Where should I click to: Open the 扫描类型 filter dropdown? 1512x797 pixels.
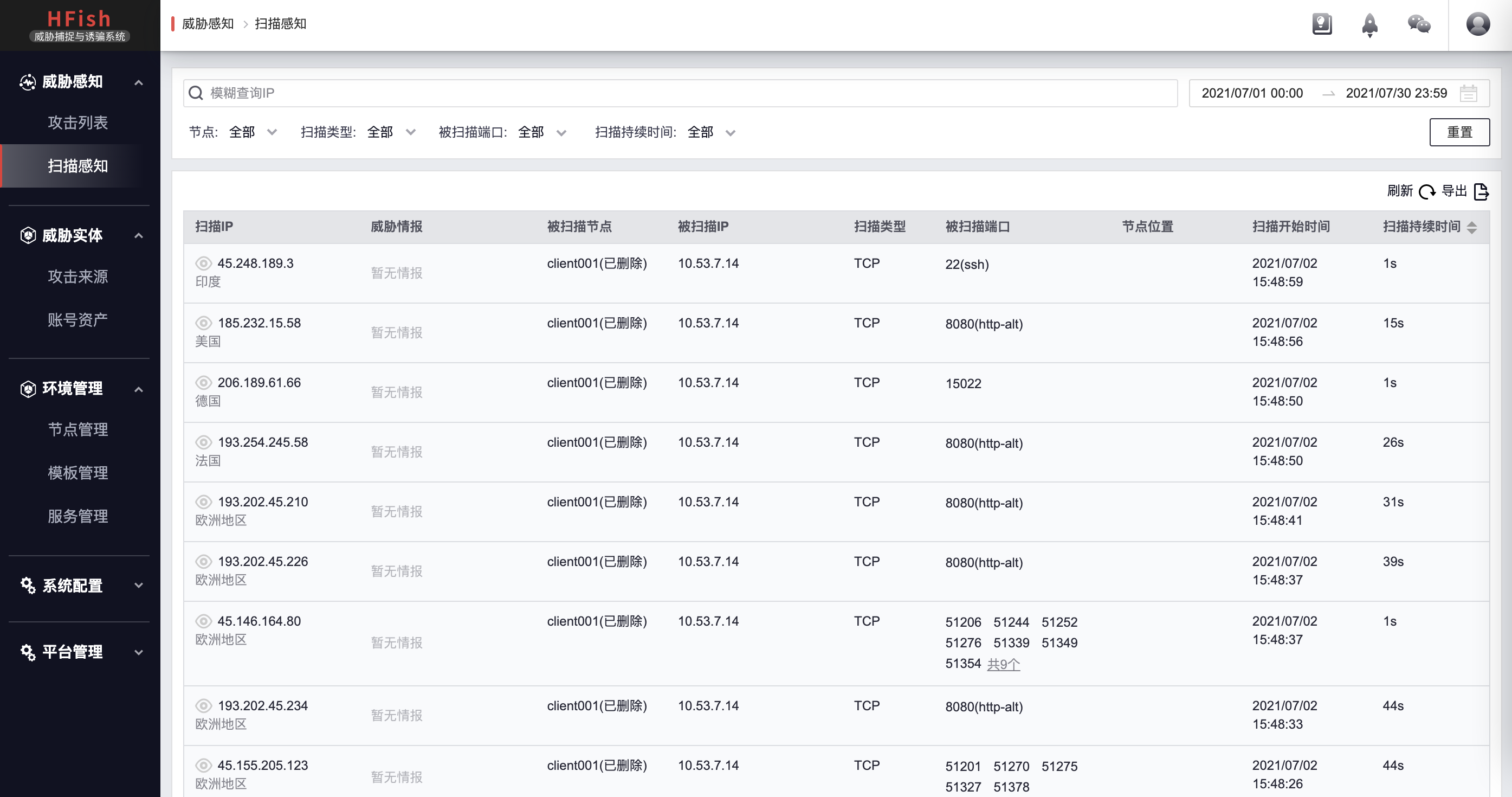tap(391, 132)
